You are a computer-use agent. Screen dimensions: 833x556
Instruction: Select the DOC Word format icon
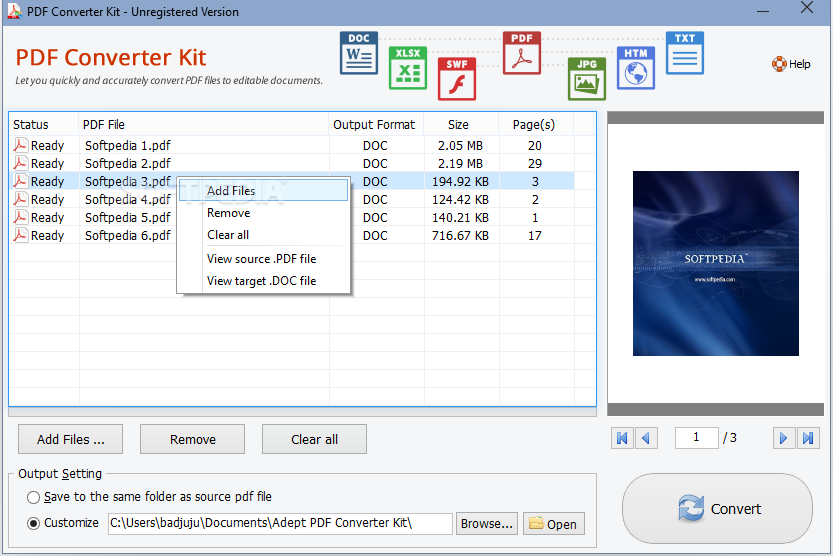pos(359,53)
